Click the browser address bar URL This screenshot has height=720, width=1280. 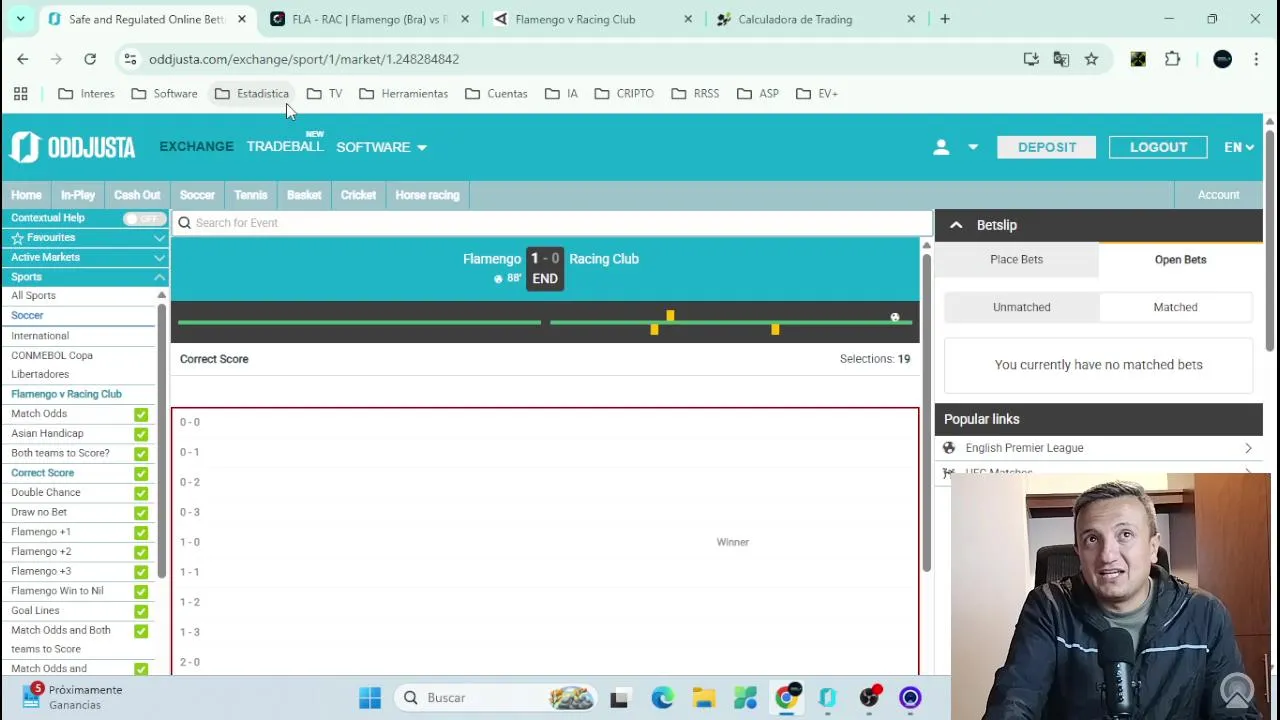point(304,59)
